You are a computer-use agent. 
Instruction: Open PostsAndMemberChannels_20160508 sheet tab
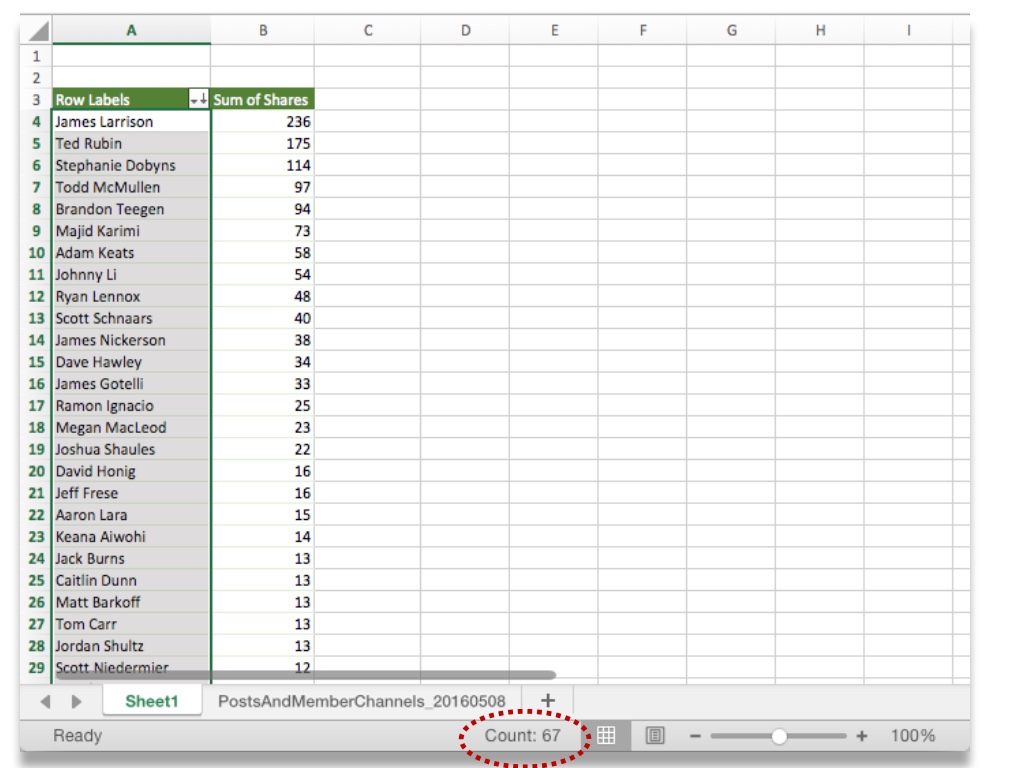(362, 701)
